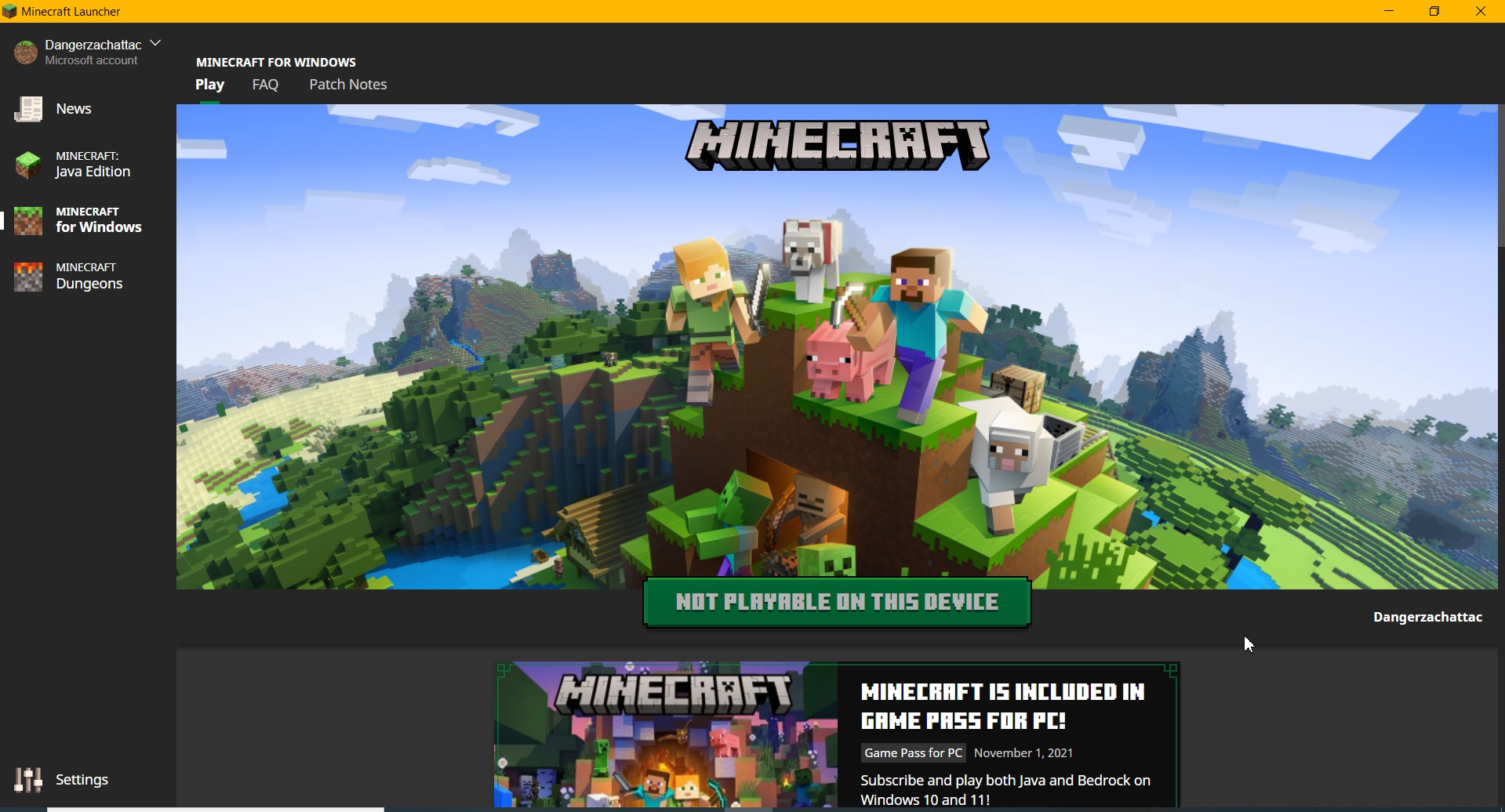Open the Minecraft Dungeons icon
The height and width of the screenshot is (812, 1505).
(28, 277)
